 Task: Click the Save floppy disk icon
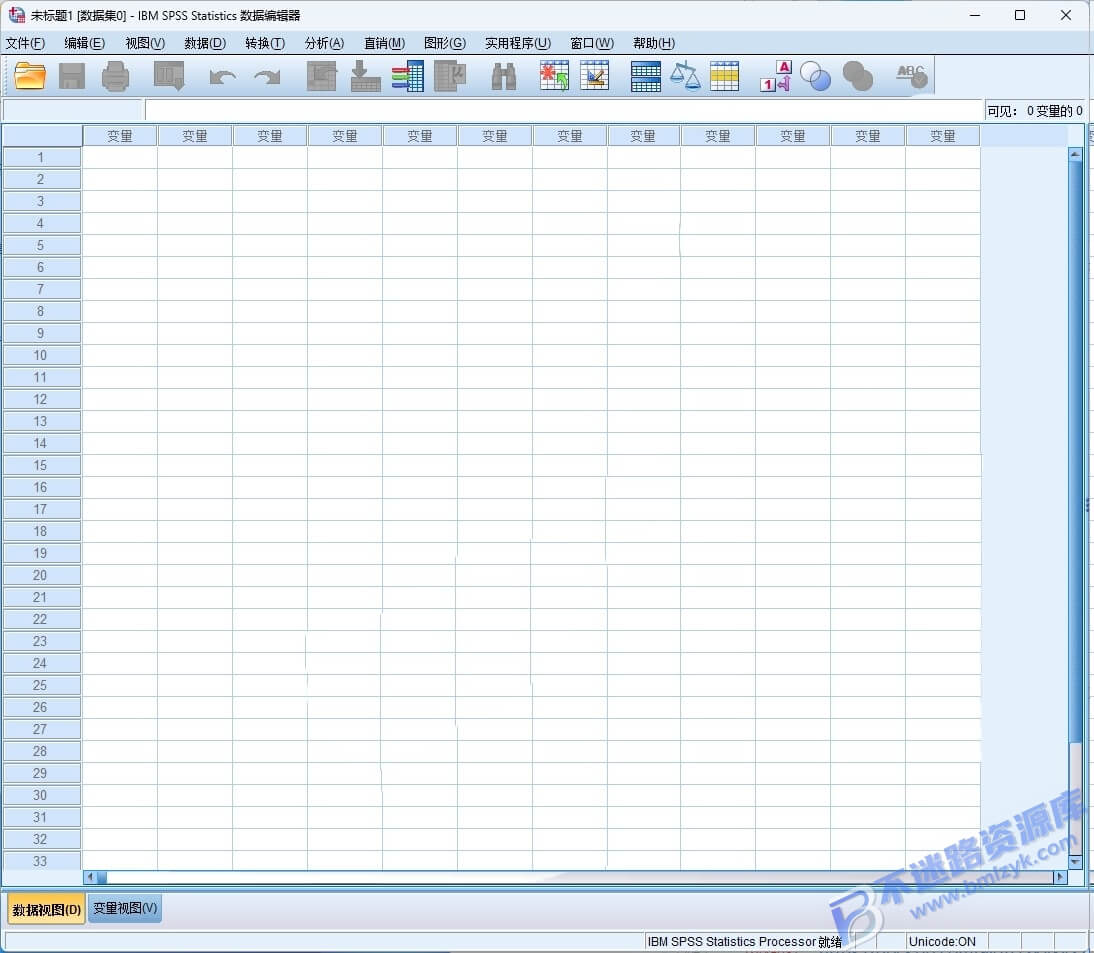[72, 76]
